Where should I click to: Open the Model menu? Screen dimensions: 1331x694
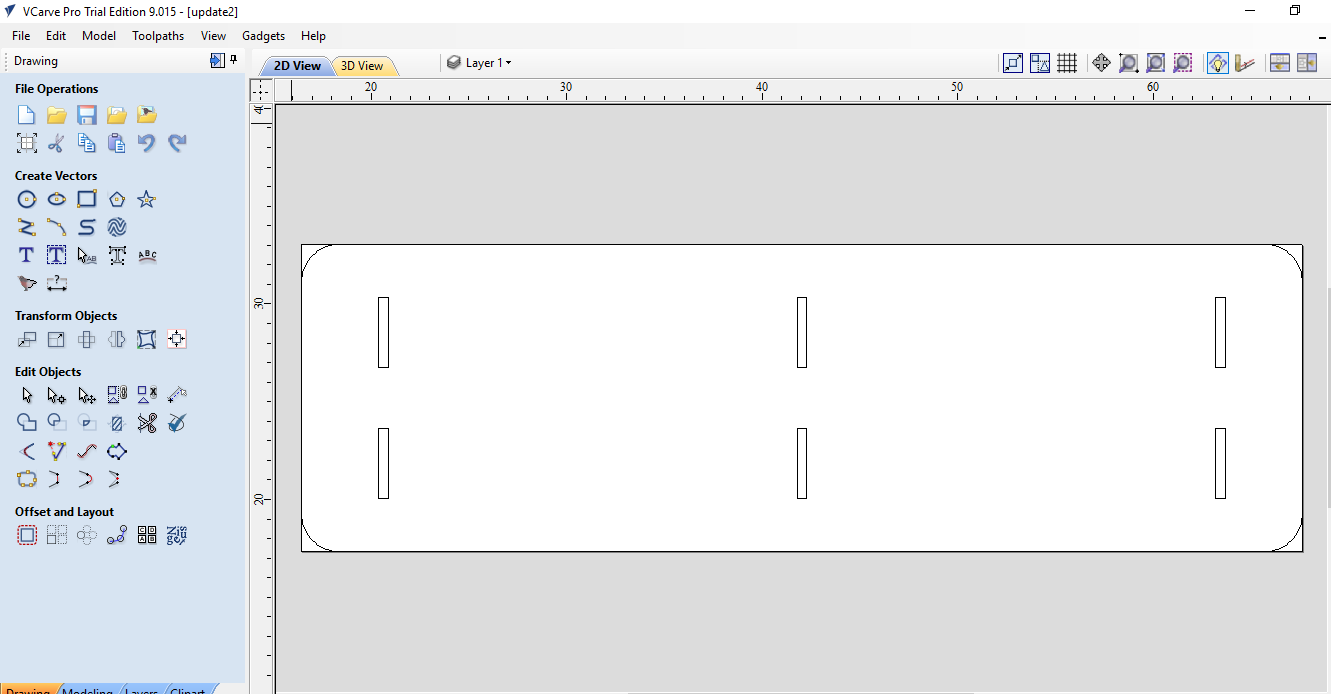click(x=99, y=35)
